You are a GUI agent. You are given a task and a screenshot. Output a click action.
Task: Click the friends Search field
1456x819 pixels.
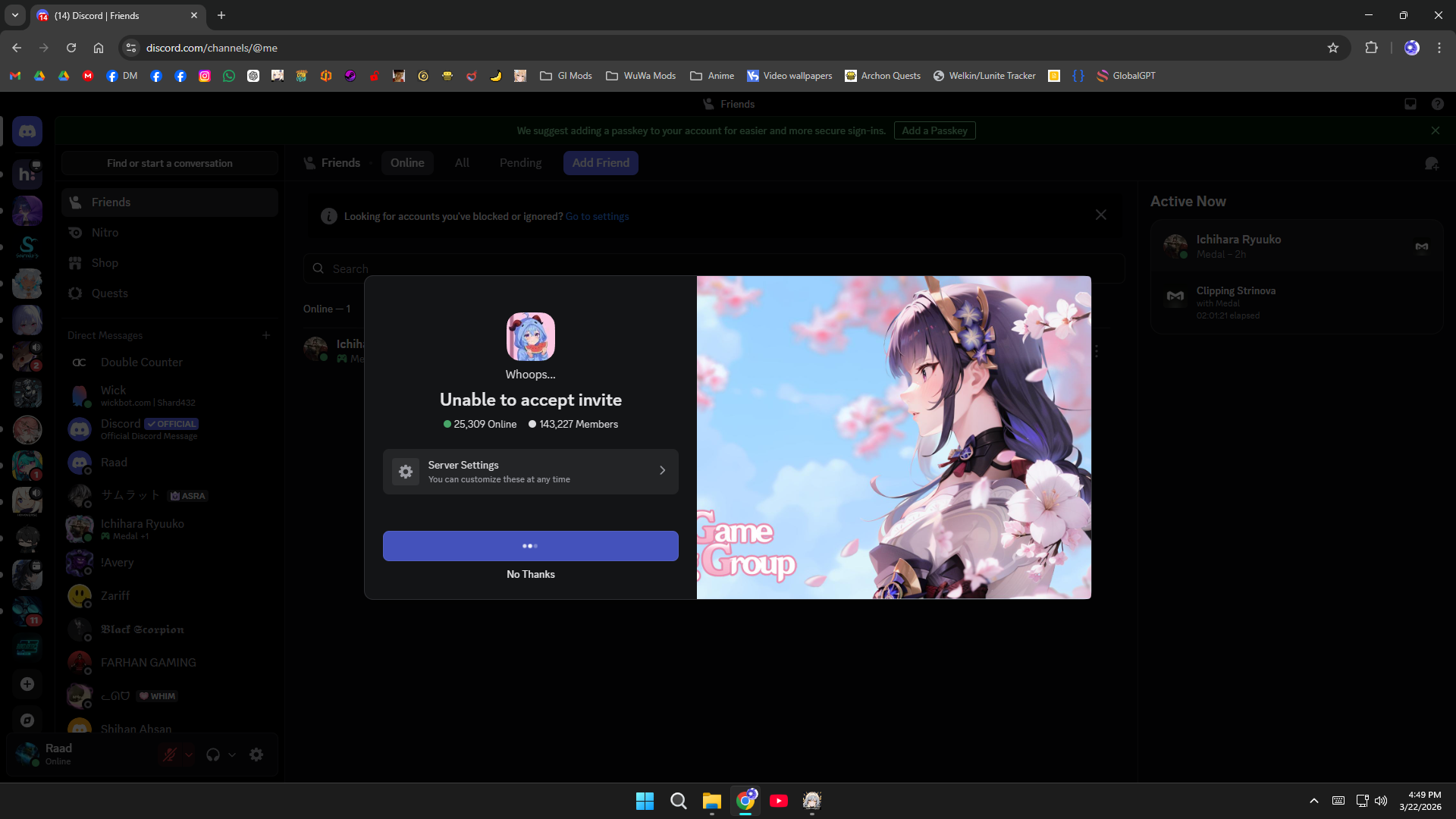(713, 268)
